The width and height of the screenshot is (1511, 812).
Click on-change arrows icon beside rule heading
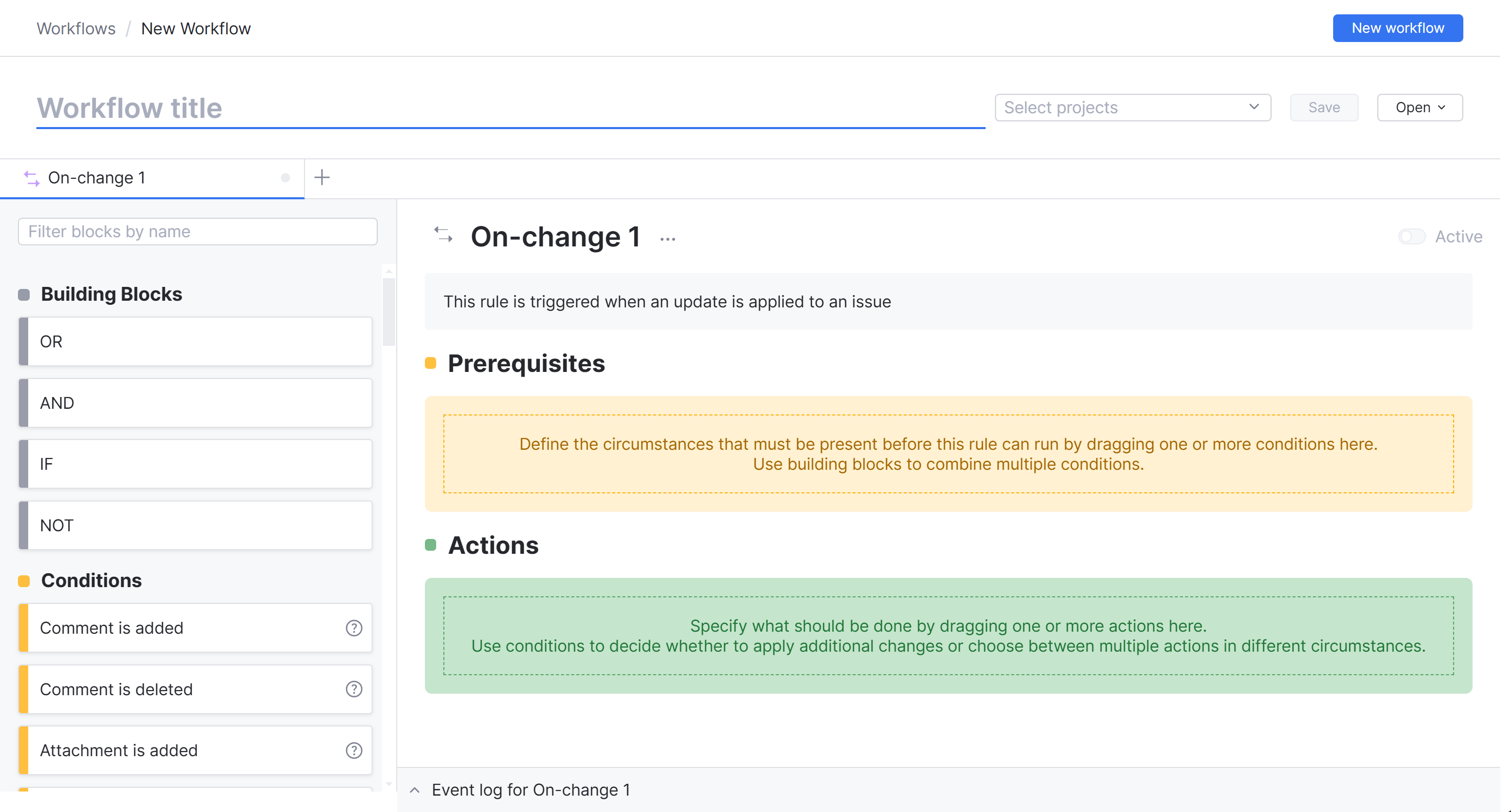pos(443,235)
